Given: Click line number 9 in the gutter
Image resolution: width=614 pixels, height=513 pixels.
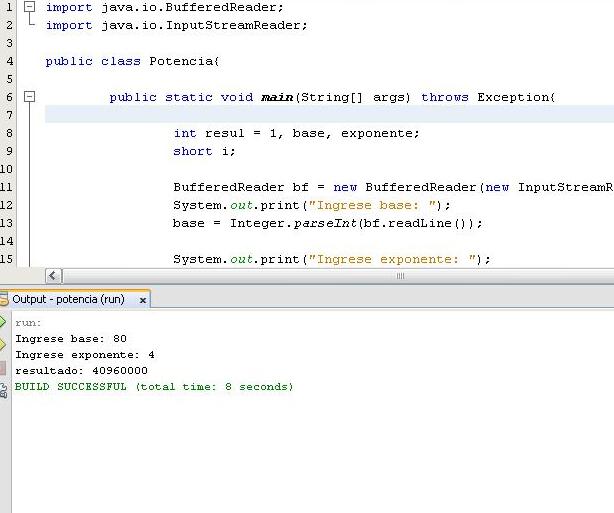Looking at the screenshot, I should pos(9,151).
